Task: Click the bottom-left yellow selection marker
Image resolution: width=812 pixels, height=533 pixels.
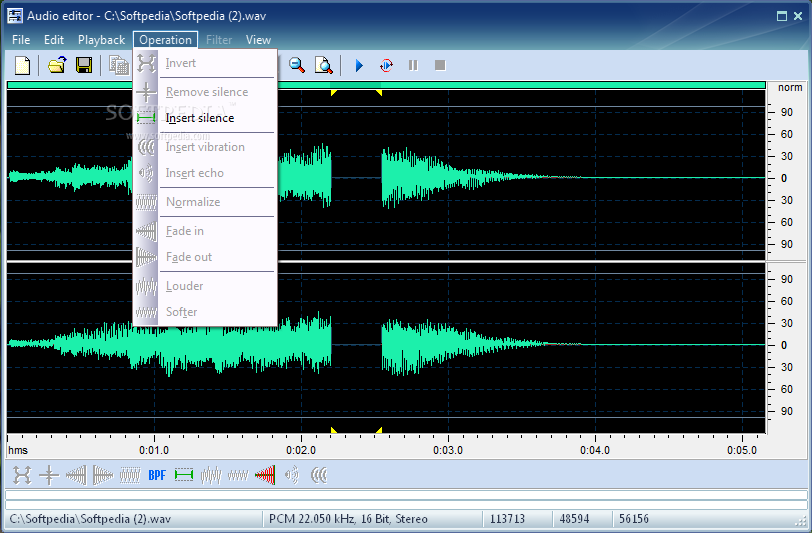Action: pos(334,430)
